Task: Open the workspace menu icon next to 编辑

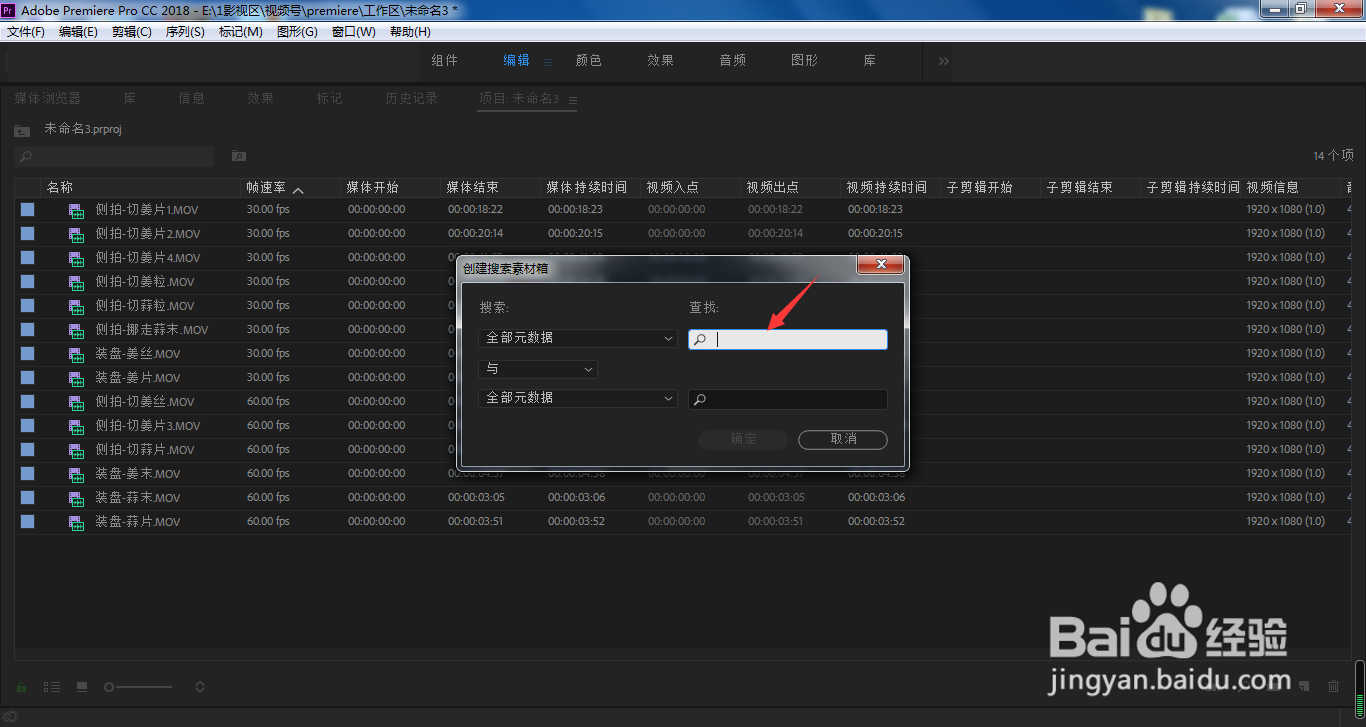Action: [x=548, y=62]
